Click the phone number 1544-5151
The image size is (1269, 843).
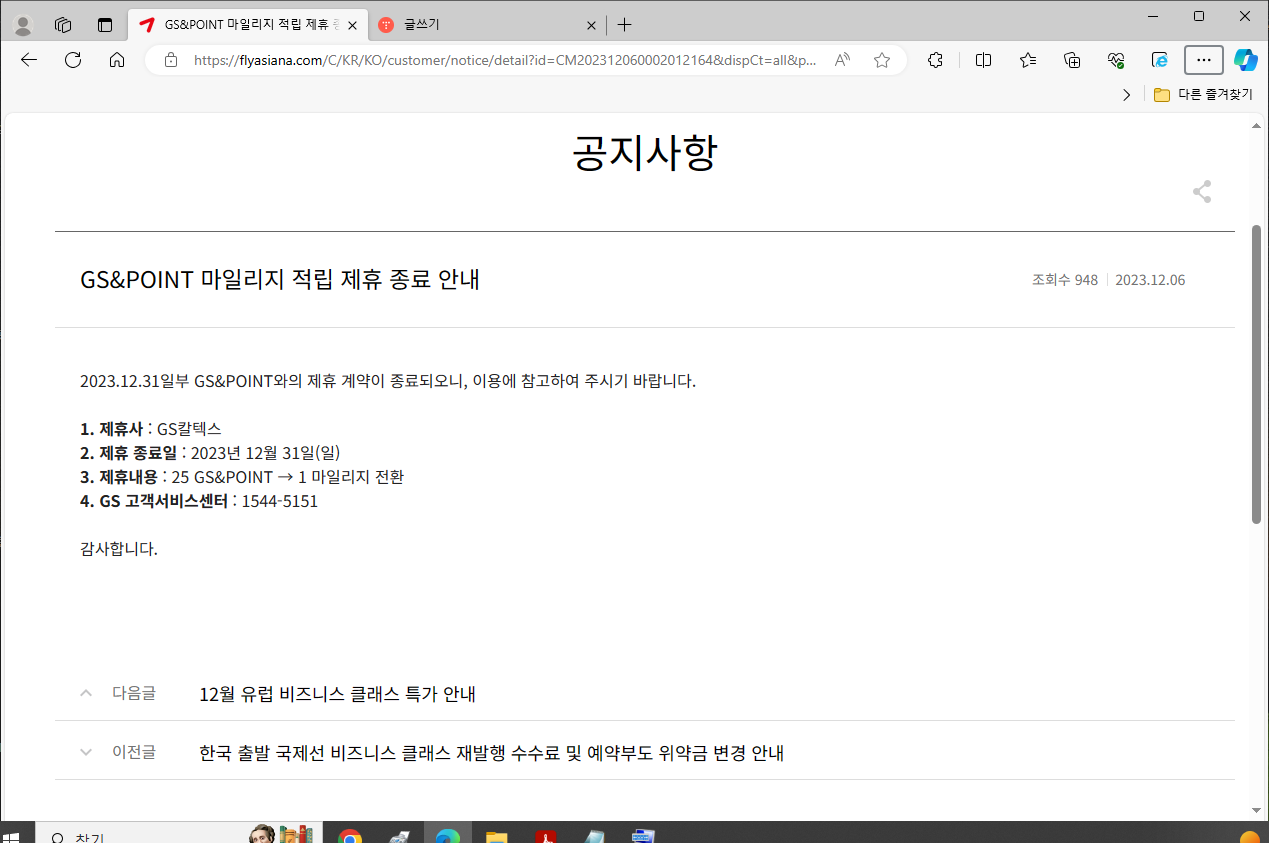coord(279,501)
